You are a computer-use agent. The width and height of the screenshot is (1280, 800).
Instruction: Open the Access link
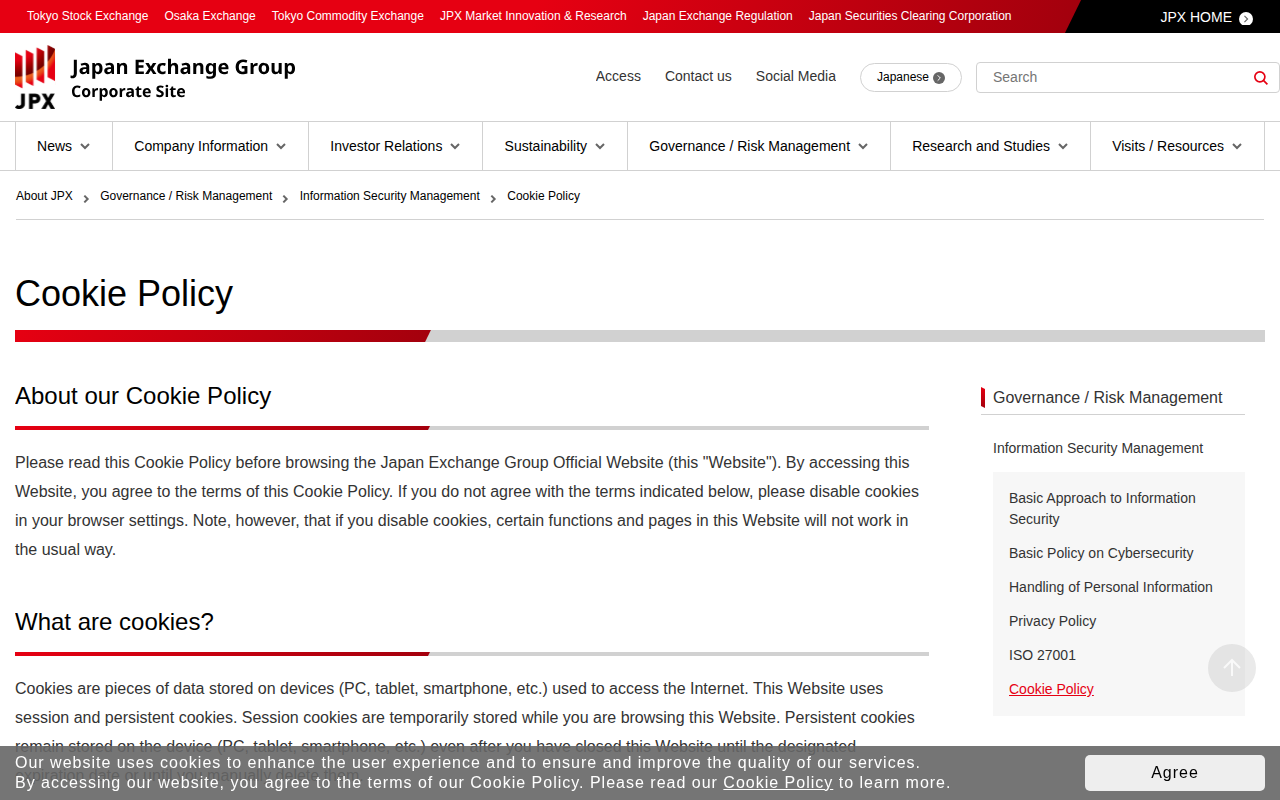(618, 76)
